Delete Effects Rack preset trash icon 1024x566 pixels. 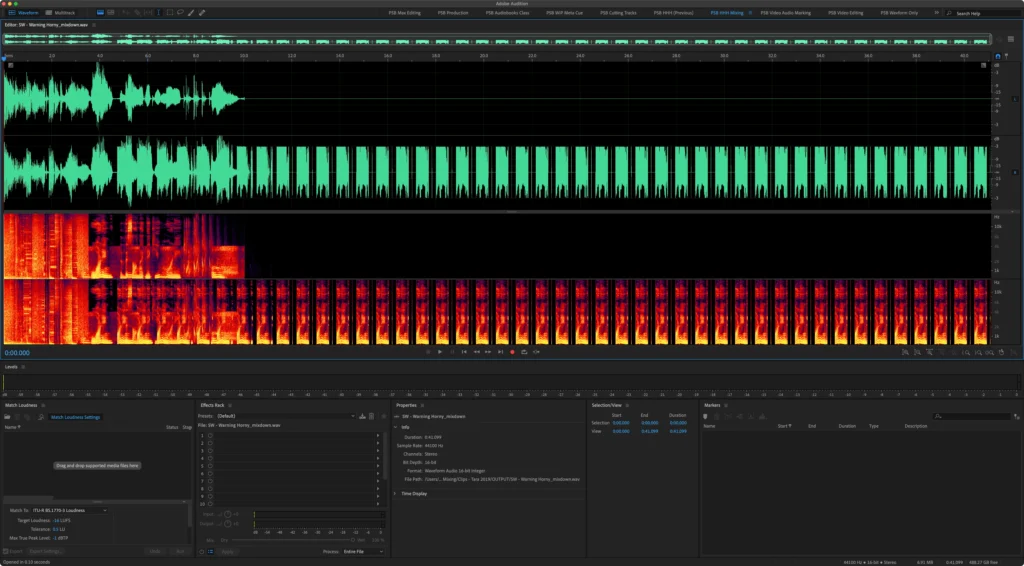pos(372,416)
